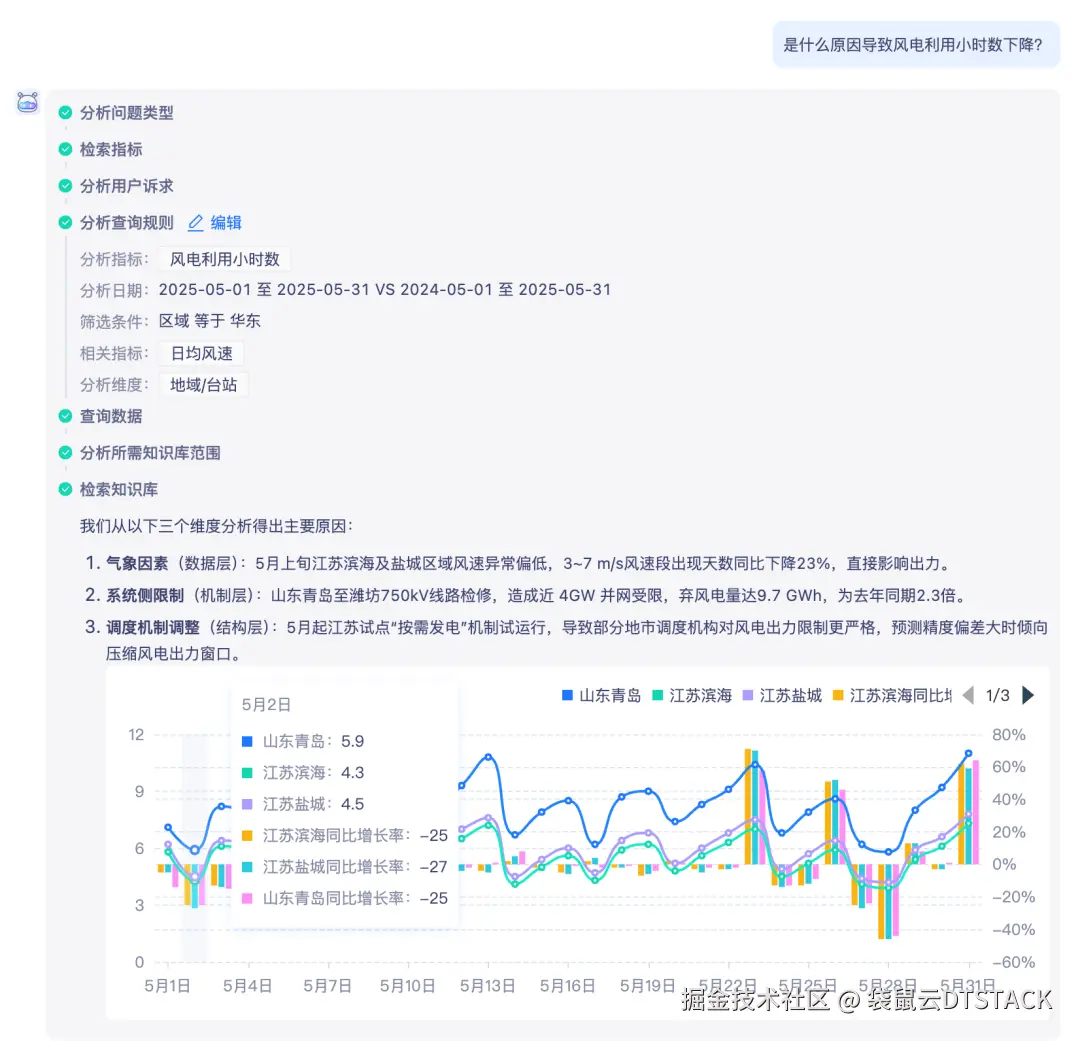Click the left arrow to view previous chart

(967, 695)
